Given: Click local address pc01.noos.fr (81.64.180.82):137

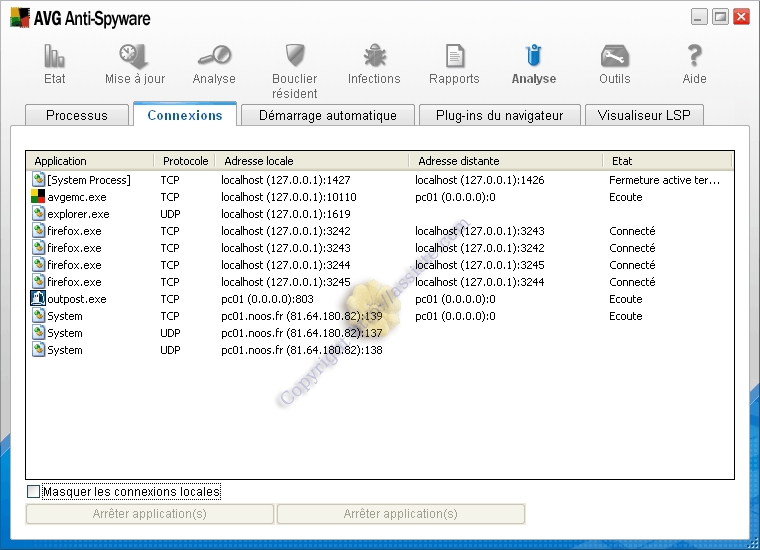Looking at the screenshot, I should click(x=301, y=333).
